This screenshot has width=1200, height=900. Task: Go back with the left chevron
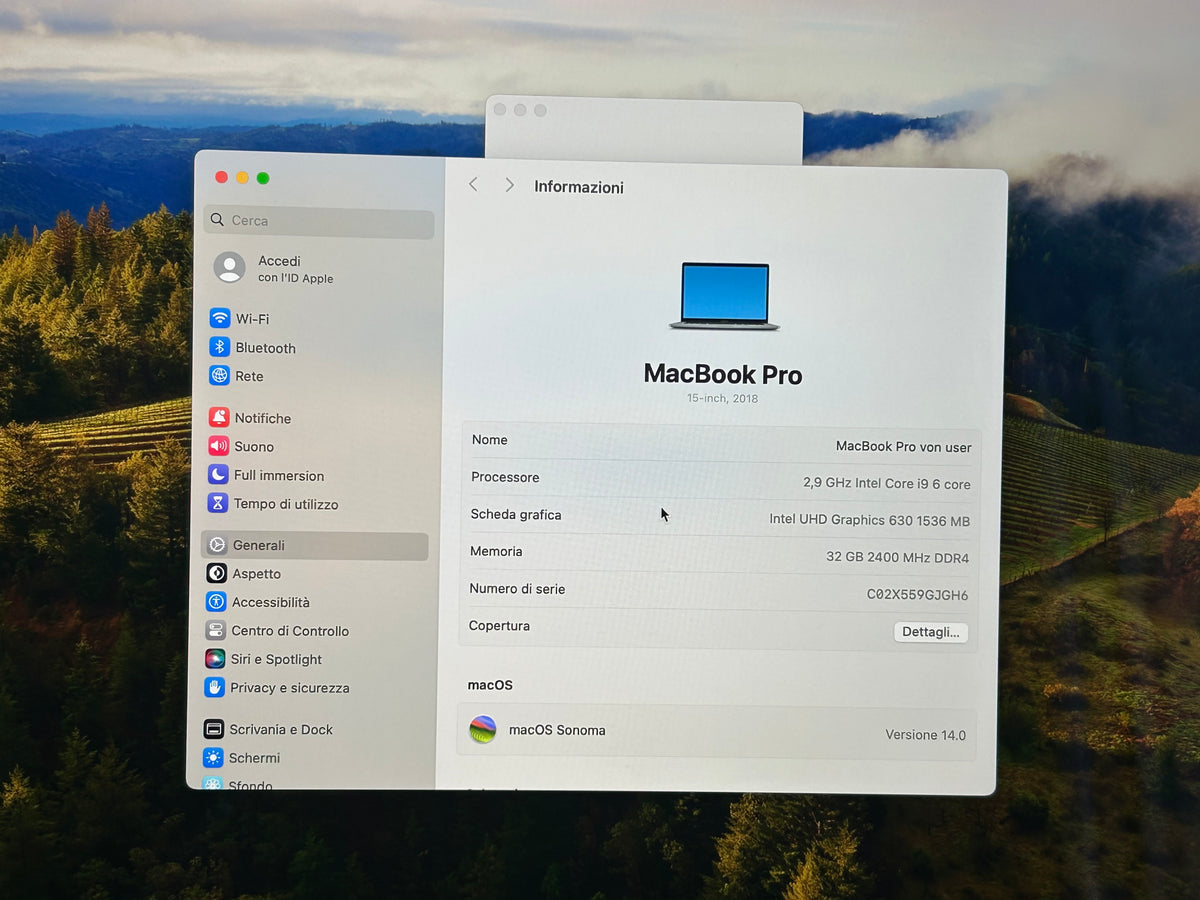(x=473, y=185)
